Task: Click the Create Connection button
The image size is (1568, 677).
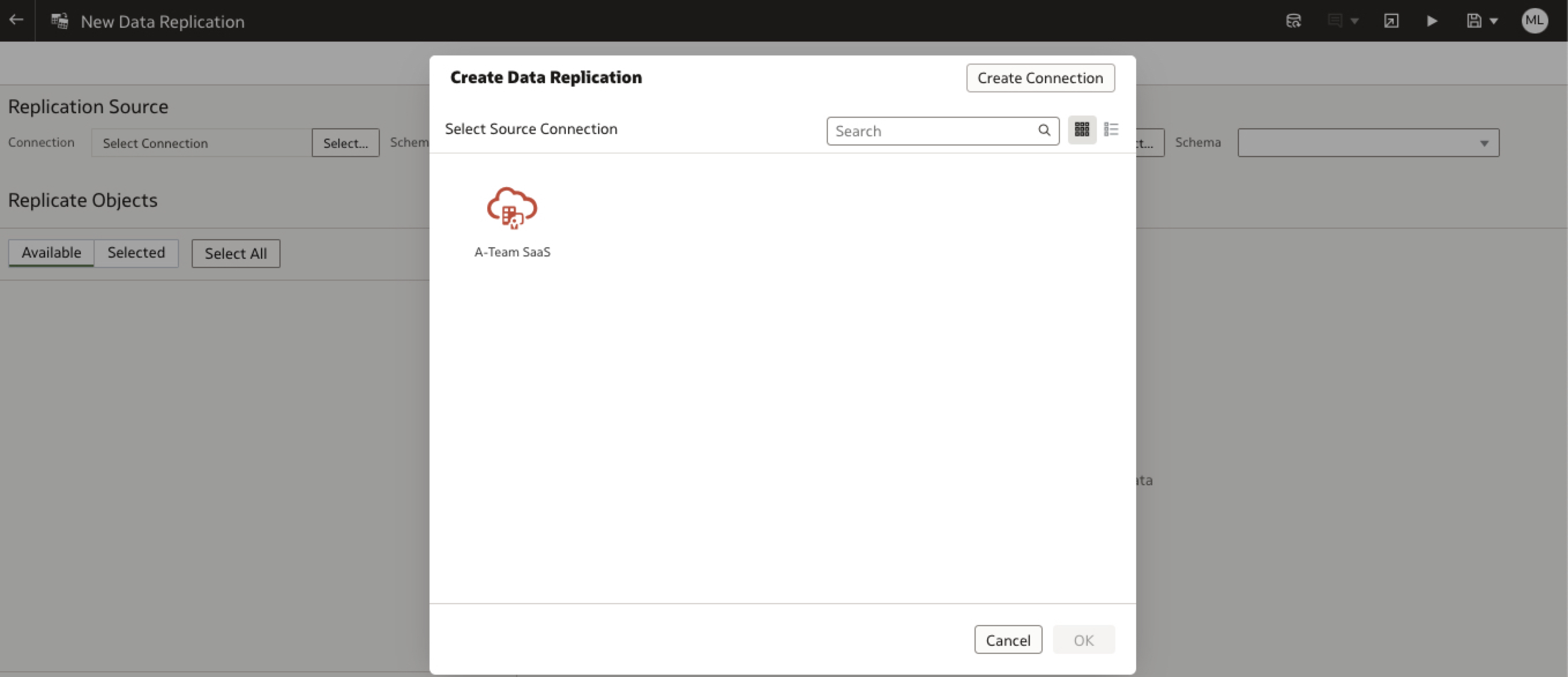Action: (x=1040, y=78)
